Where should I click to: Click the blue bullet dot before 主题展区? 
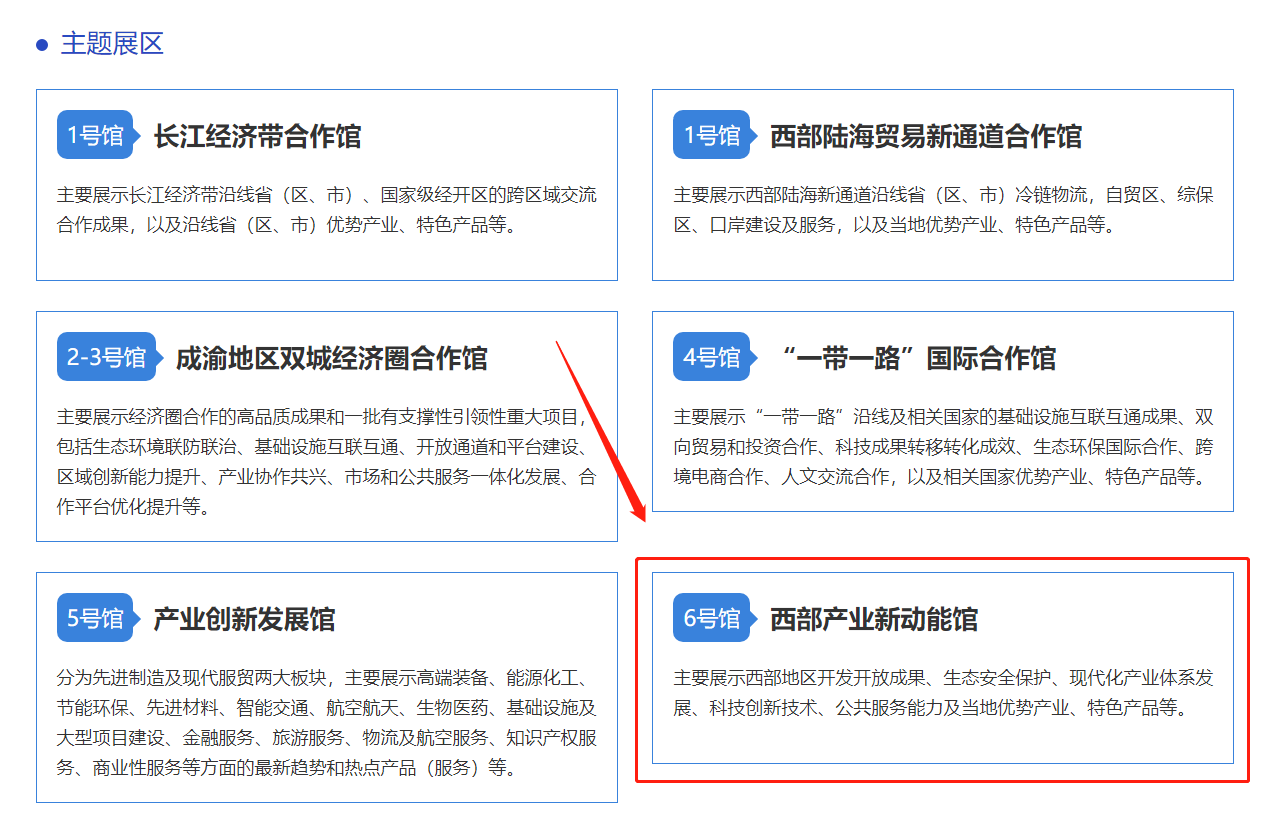42,45
